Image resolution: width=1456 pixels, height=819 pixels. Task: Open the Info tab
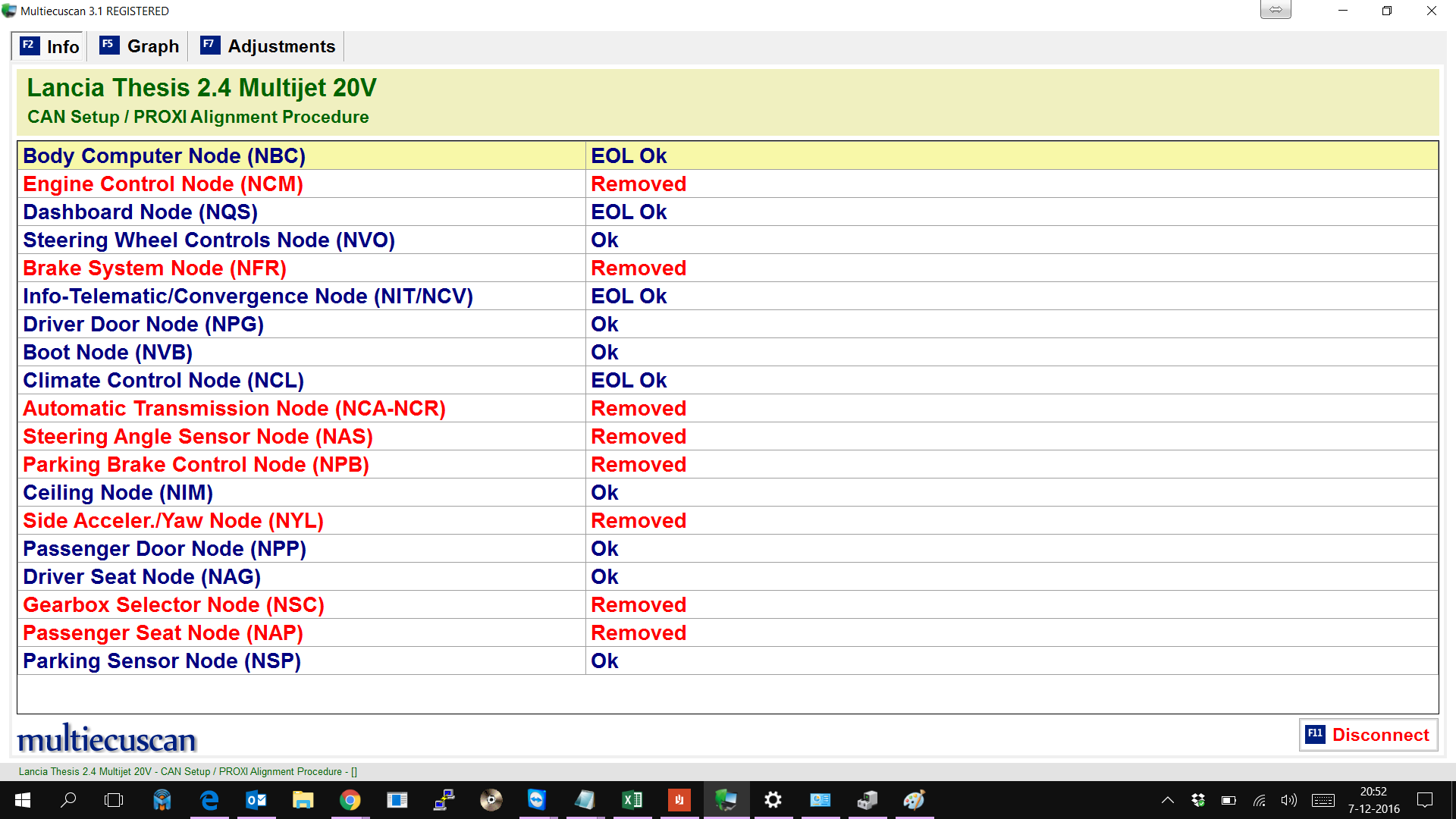tap(50, 46)
